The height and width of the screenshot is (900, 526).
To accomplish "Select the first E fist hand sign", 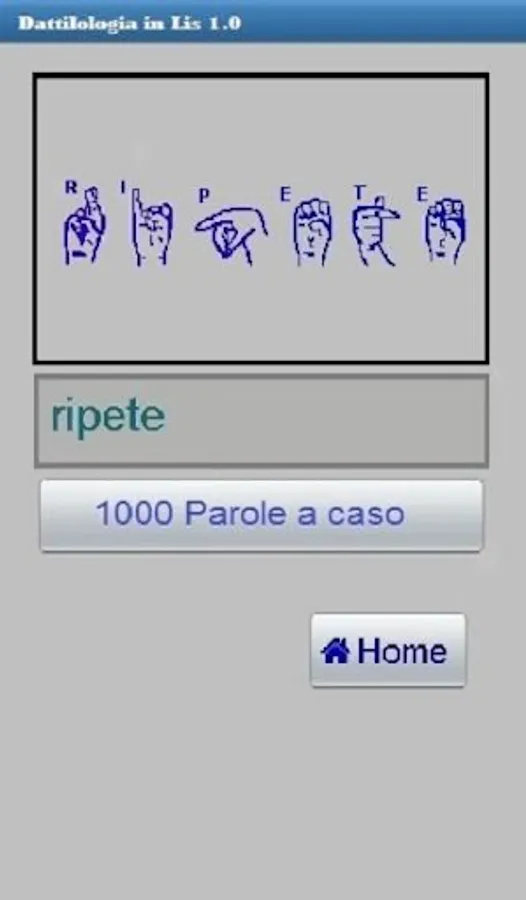I will (x=312, y=232).
